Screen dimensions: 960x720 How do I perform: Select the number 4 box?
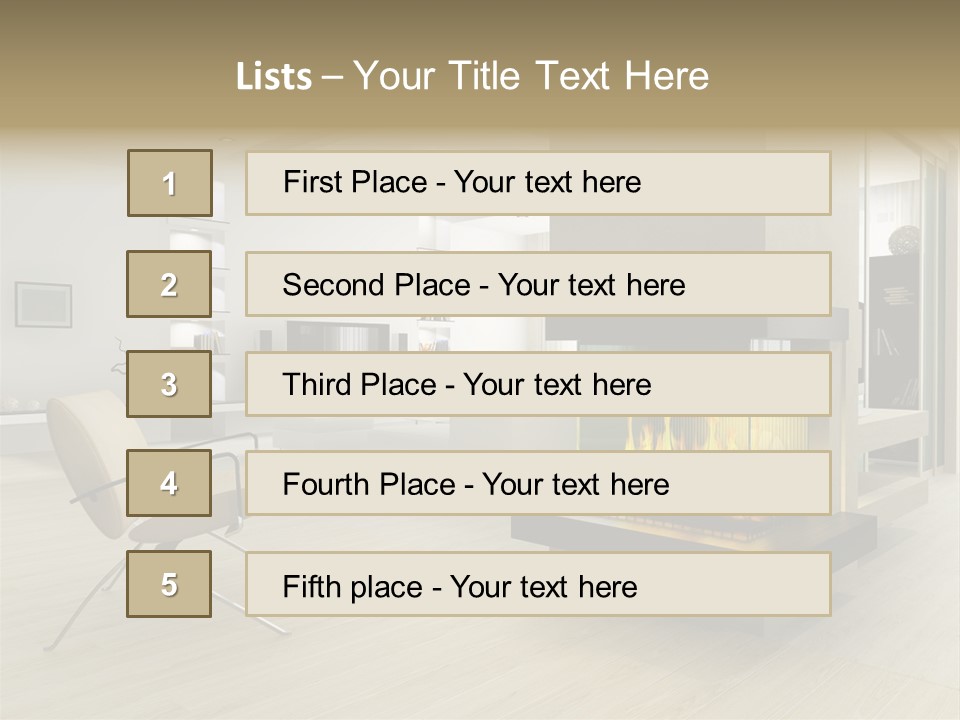(169, 484)
